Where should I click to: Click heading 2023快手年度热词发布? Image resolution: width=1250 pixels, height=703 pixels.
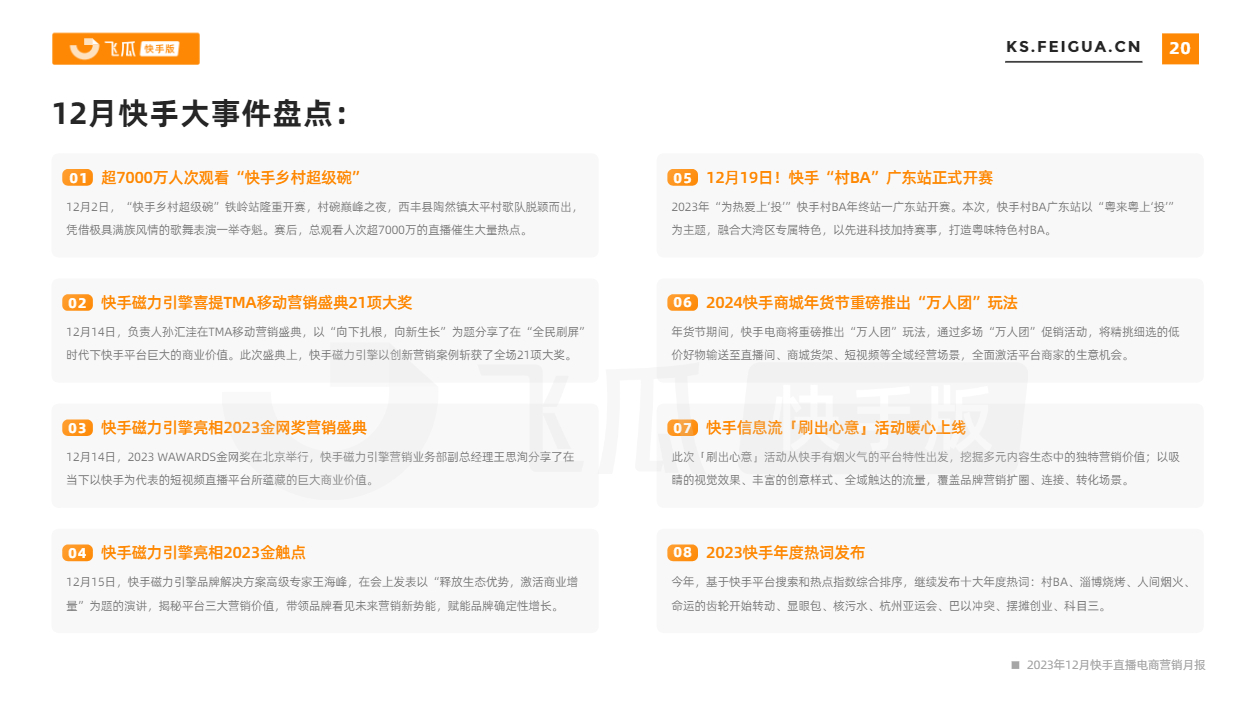click(785, 553)
